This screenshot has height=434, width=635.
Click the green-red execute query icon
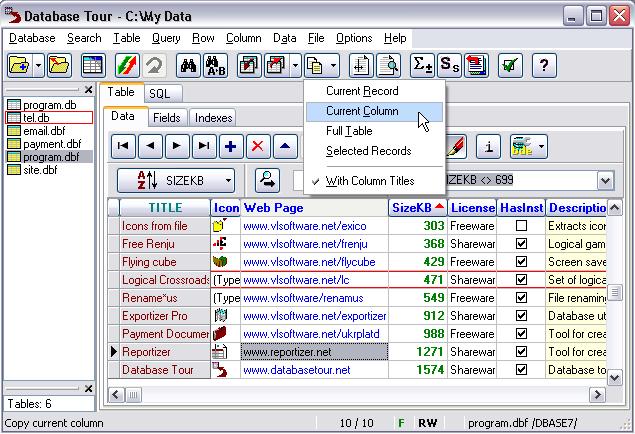pos(127,65)
